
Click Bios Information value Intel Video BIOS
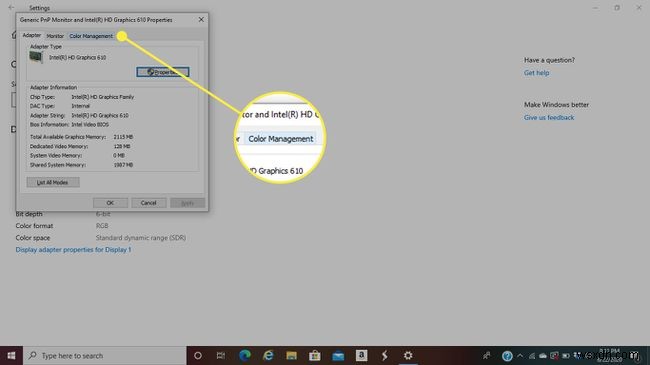(x=90, y=124)
